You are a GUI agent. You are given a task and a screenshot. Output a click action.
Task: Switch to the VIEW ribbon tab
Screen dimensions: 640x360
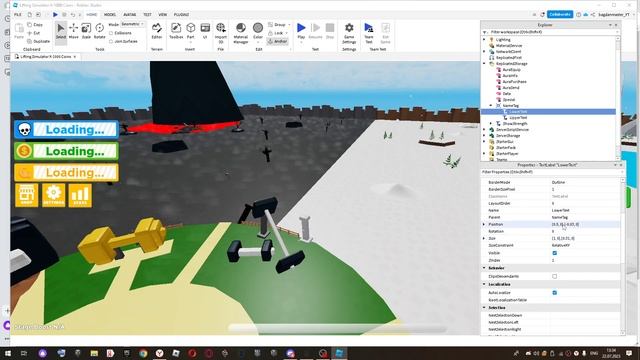click(x=162, y=15)
